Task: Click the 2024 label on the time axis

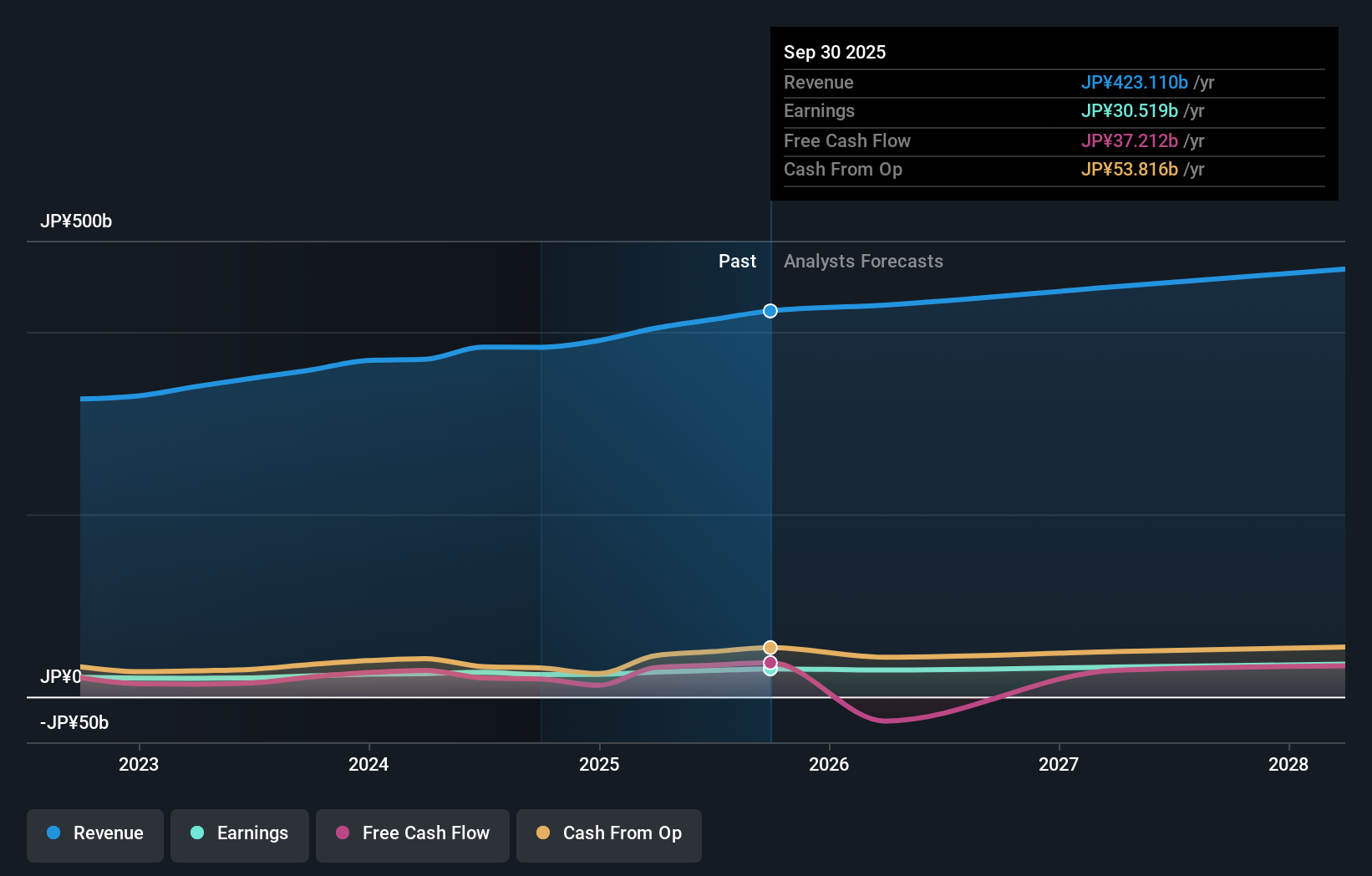Action: click(x=368, y=764)
